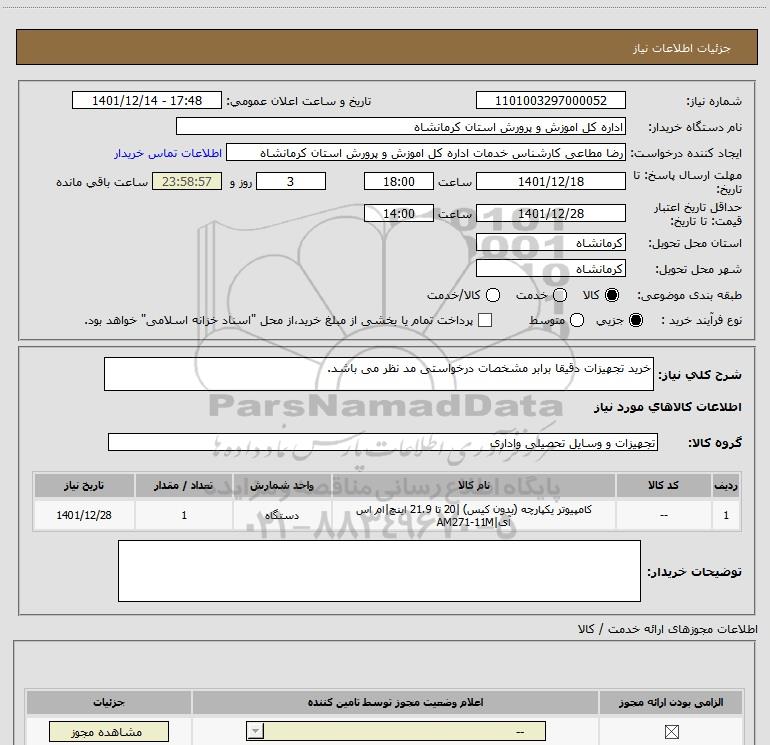Click the price validity date 1401/12/28 field
770x745 pixels.
550,213
